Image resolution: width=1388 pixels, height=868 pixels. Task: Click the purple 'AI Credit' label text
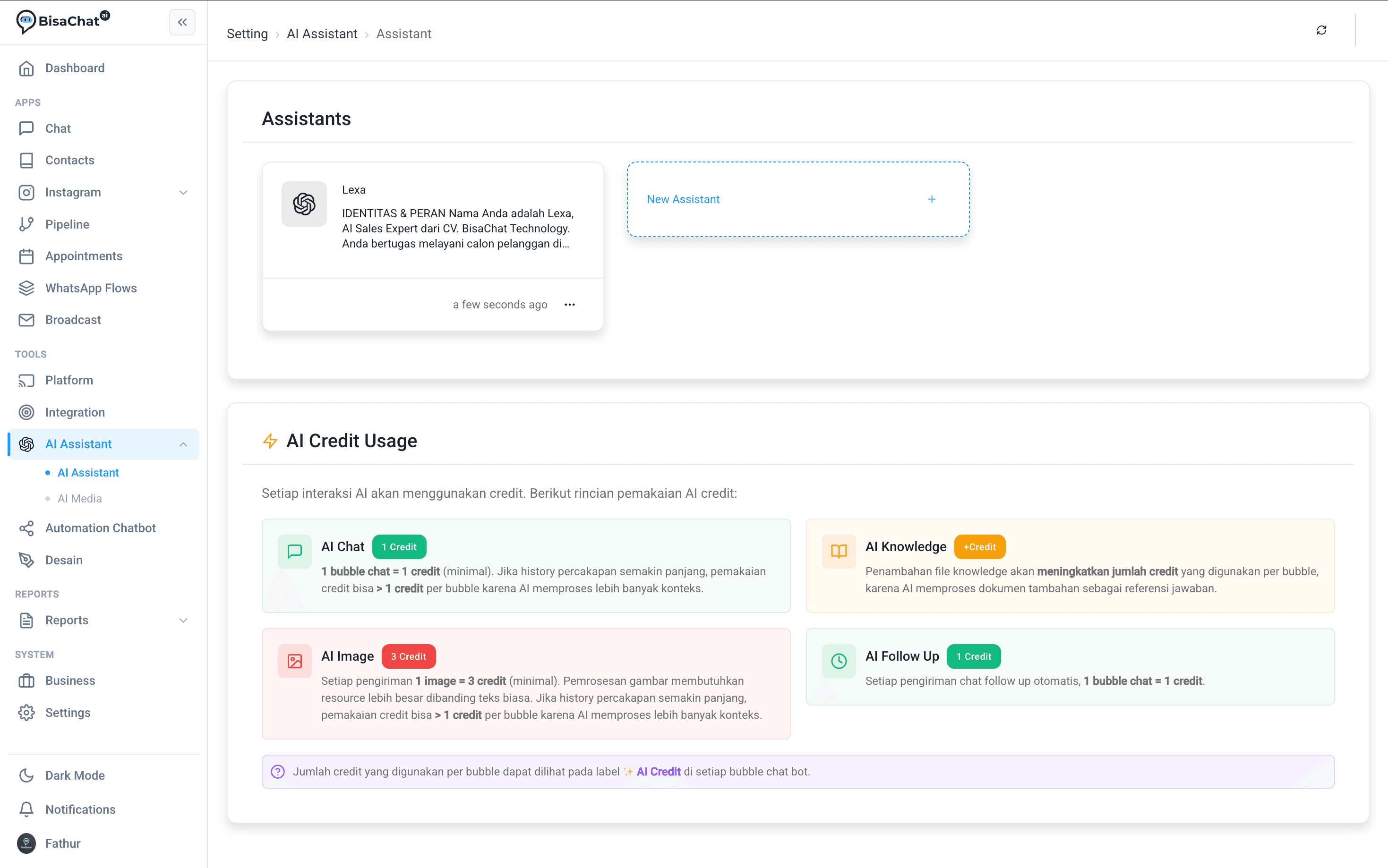pyautogui.click(x=658, y=772)
